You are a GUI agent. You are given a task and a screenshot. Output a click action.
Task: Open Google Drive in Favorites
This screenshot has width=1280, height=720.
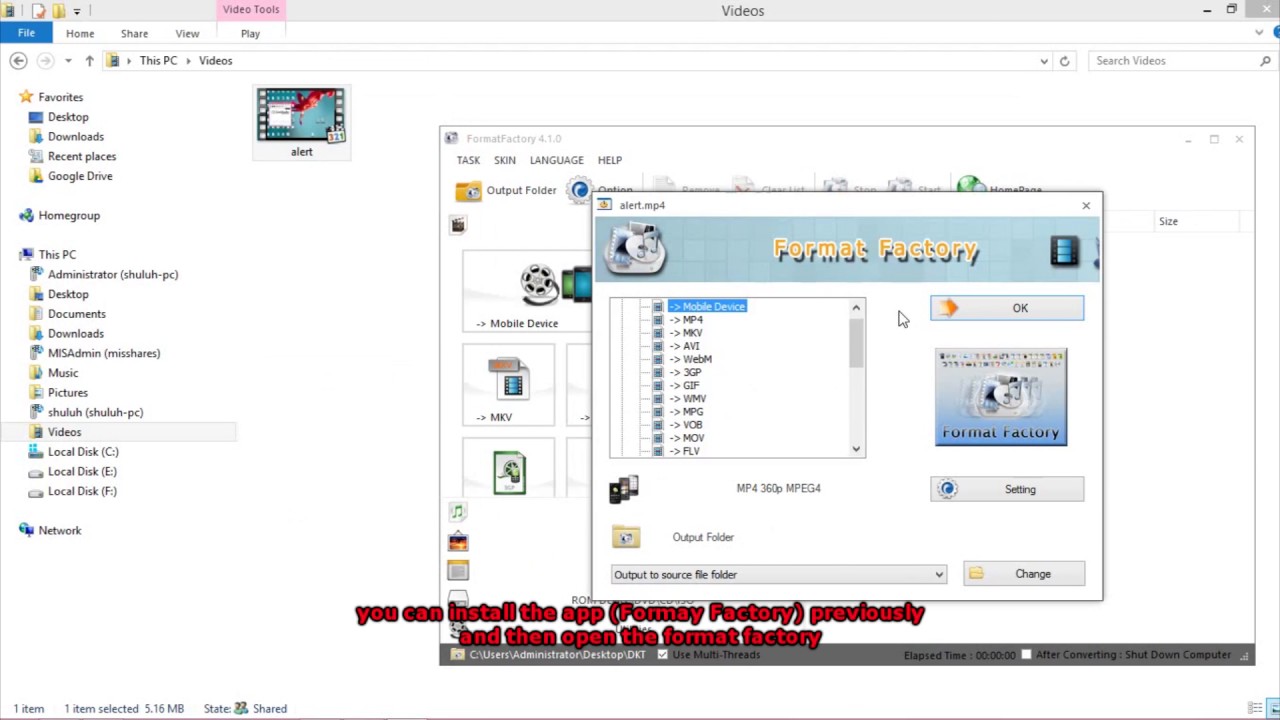(80, 176)
